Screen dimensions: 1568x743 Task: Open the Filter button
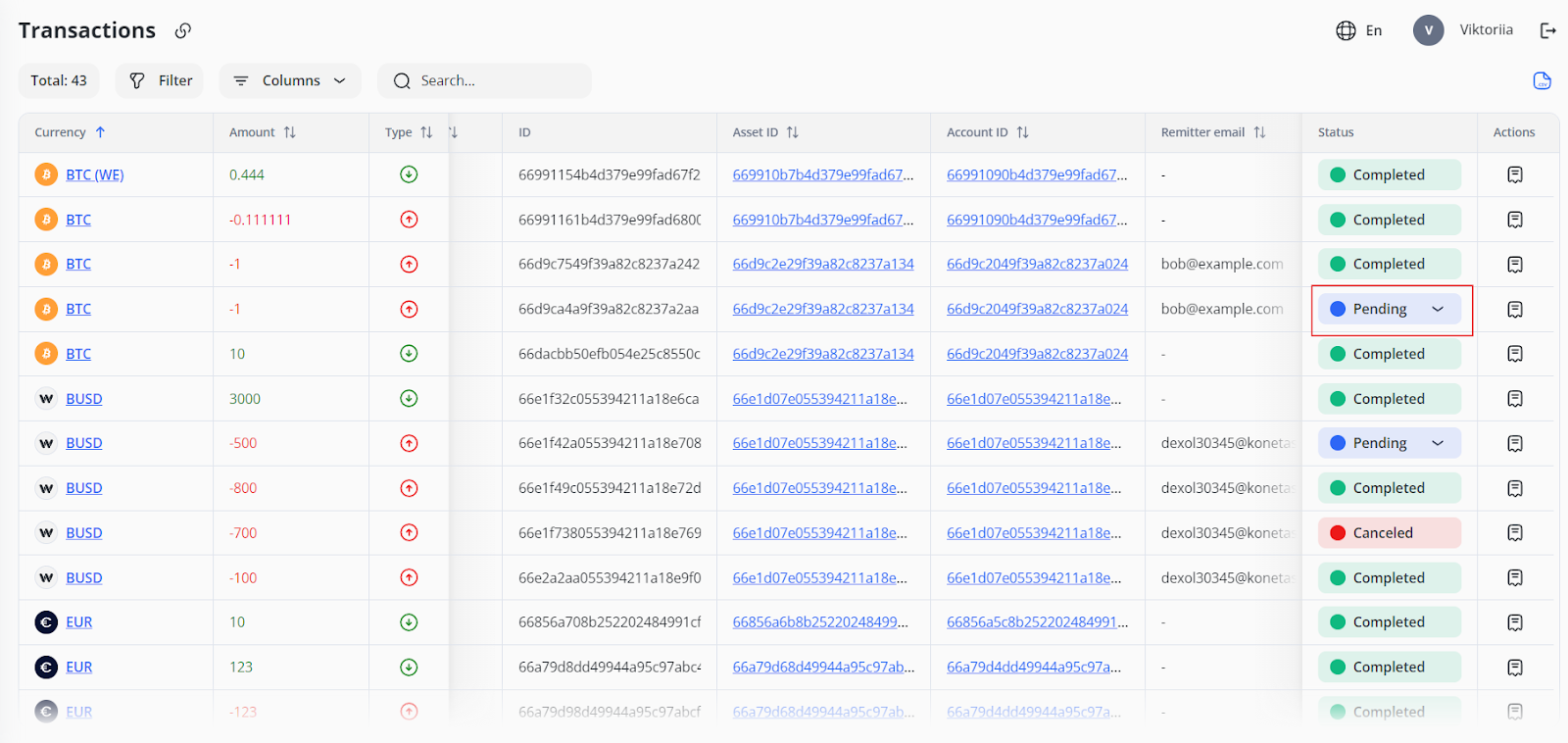[x=160, y=80]
